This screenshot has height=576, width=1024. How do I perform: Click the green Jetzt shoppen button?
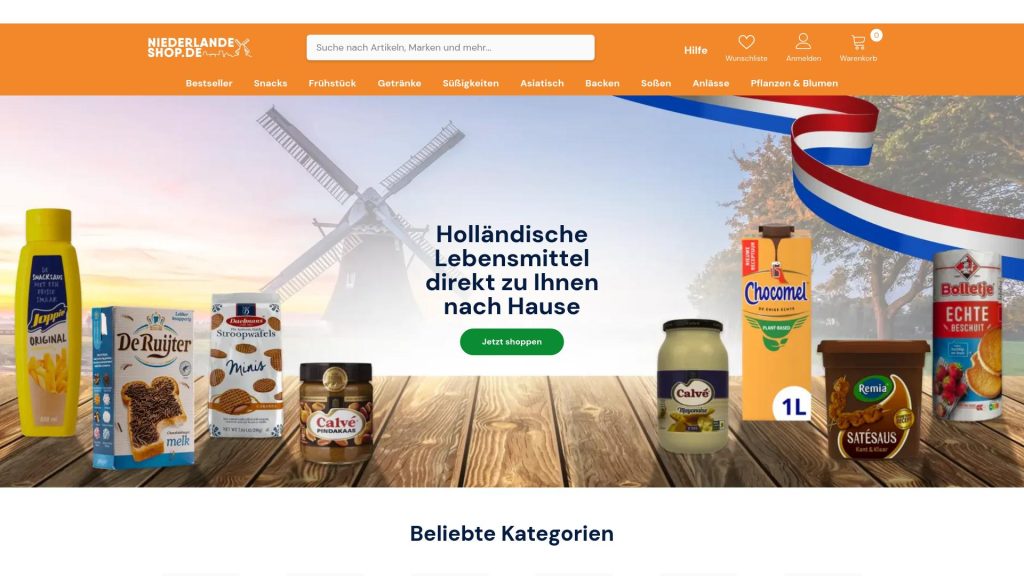tap(512, 342)
